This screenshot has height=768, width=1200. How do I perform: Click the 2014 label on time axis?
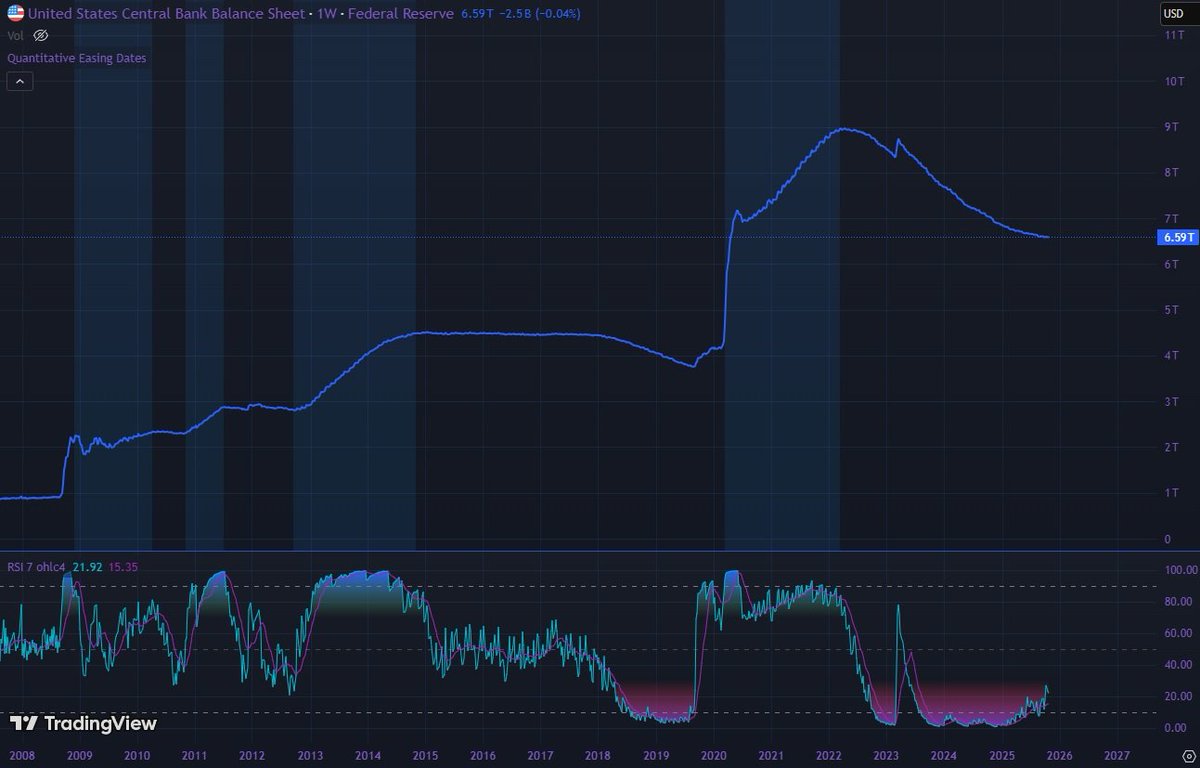[368, 754]
